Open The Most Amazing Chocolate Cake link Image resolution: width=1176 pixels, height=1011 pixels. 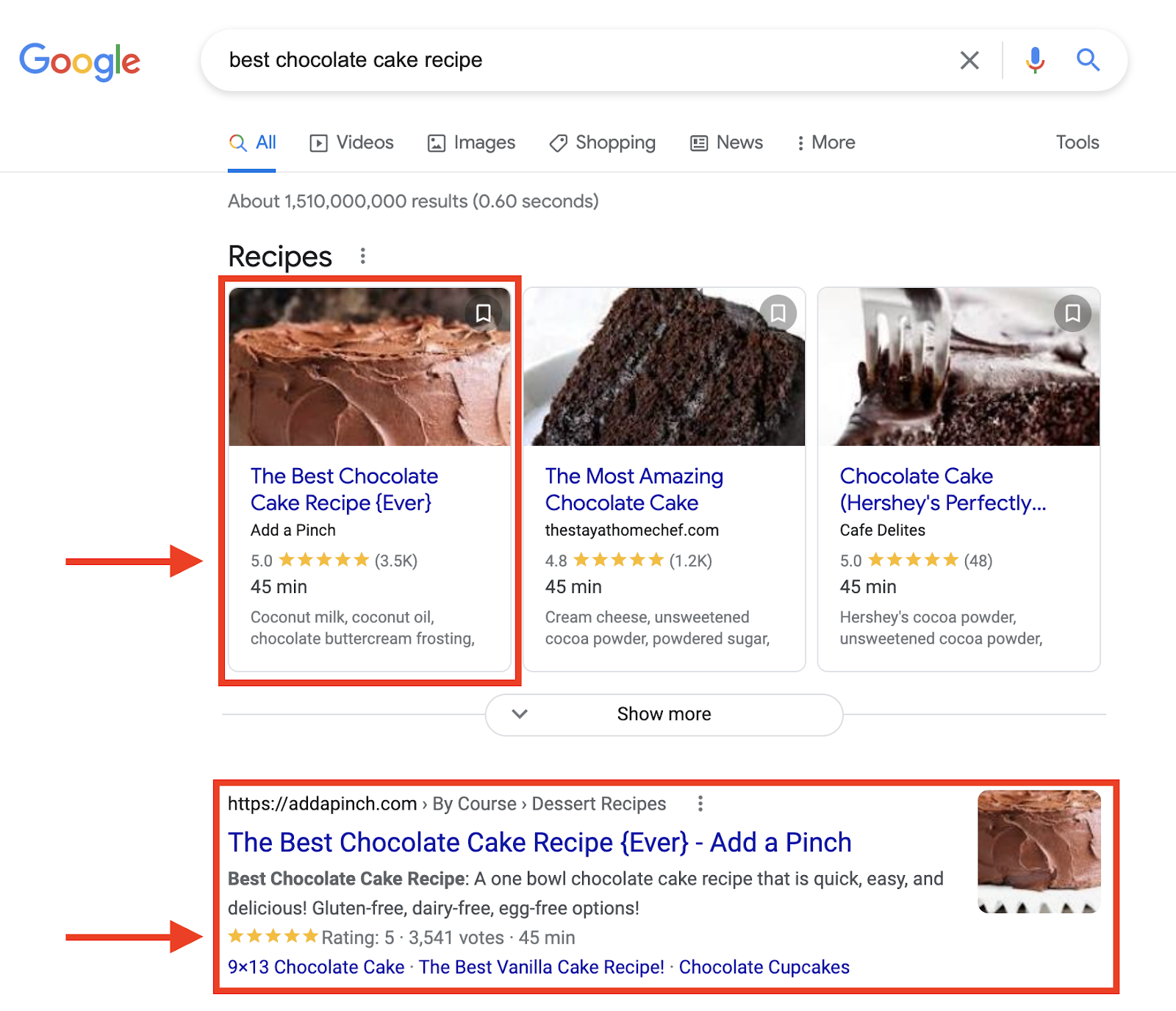634,489
